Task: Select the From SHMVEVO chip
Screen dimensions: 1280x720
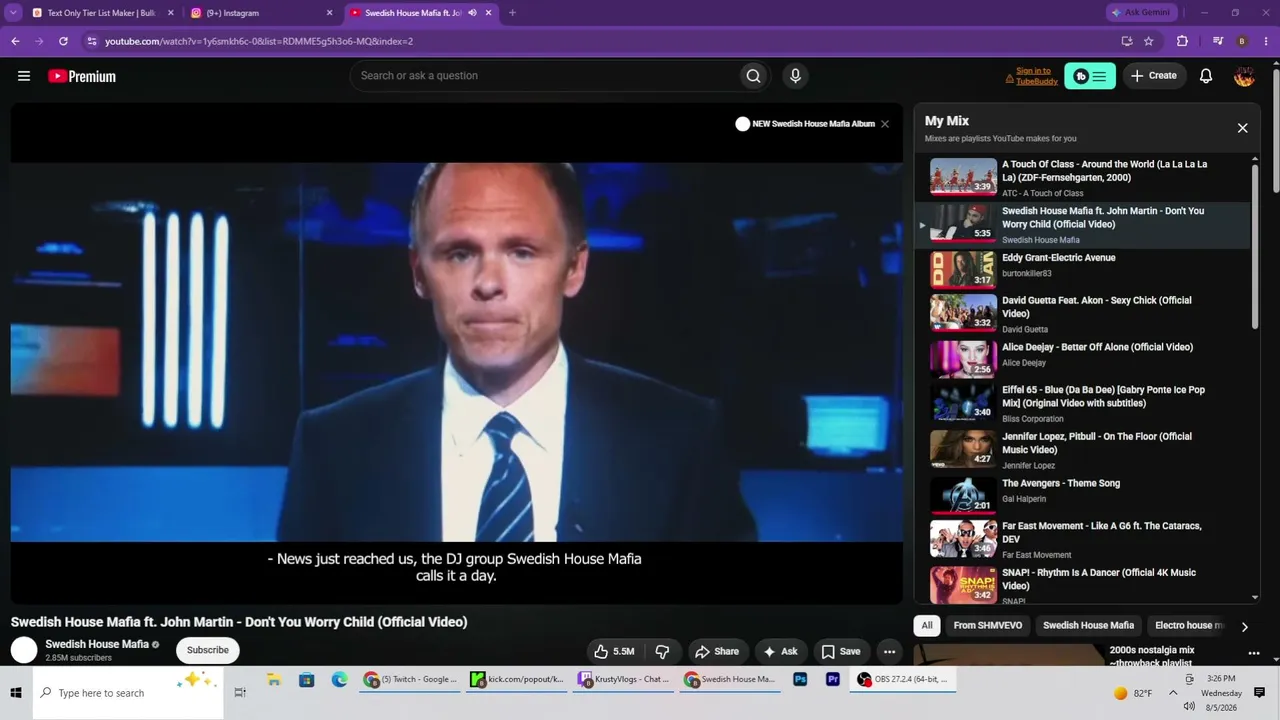Action: (x=988, y=626)
